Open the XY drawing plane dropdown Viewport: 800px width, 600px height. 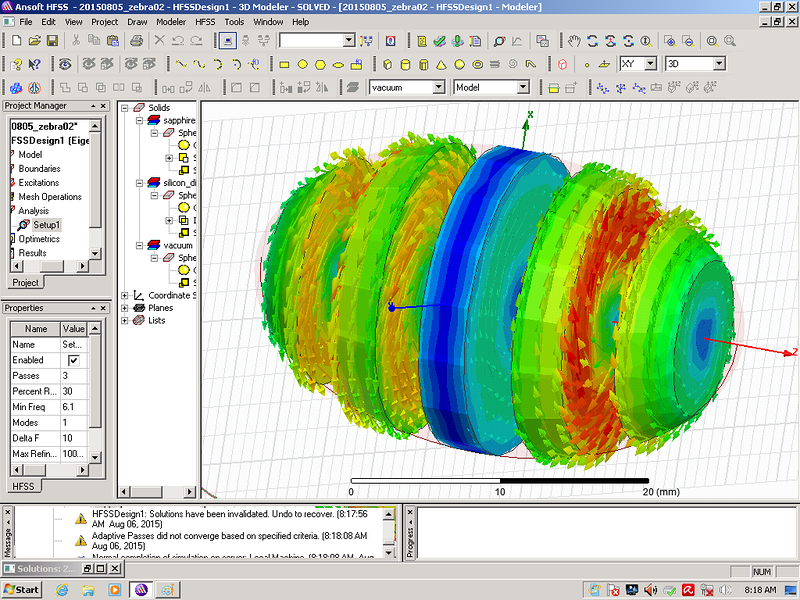pyautogui.click(x=650, y=64)
